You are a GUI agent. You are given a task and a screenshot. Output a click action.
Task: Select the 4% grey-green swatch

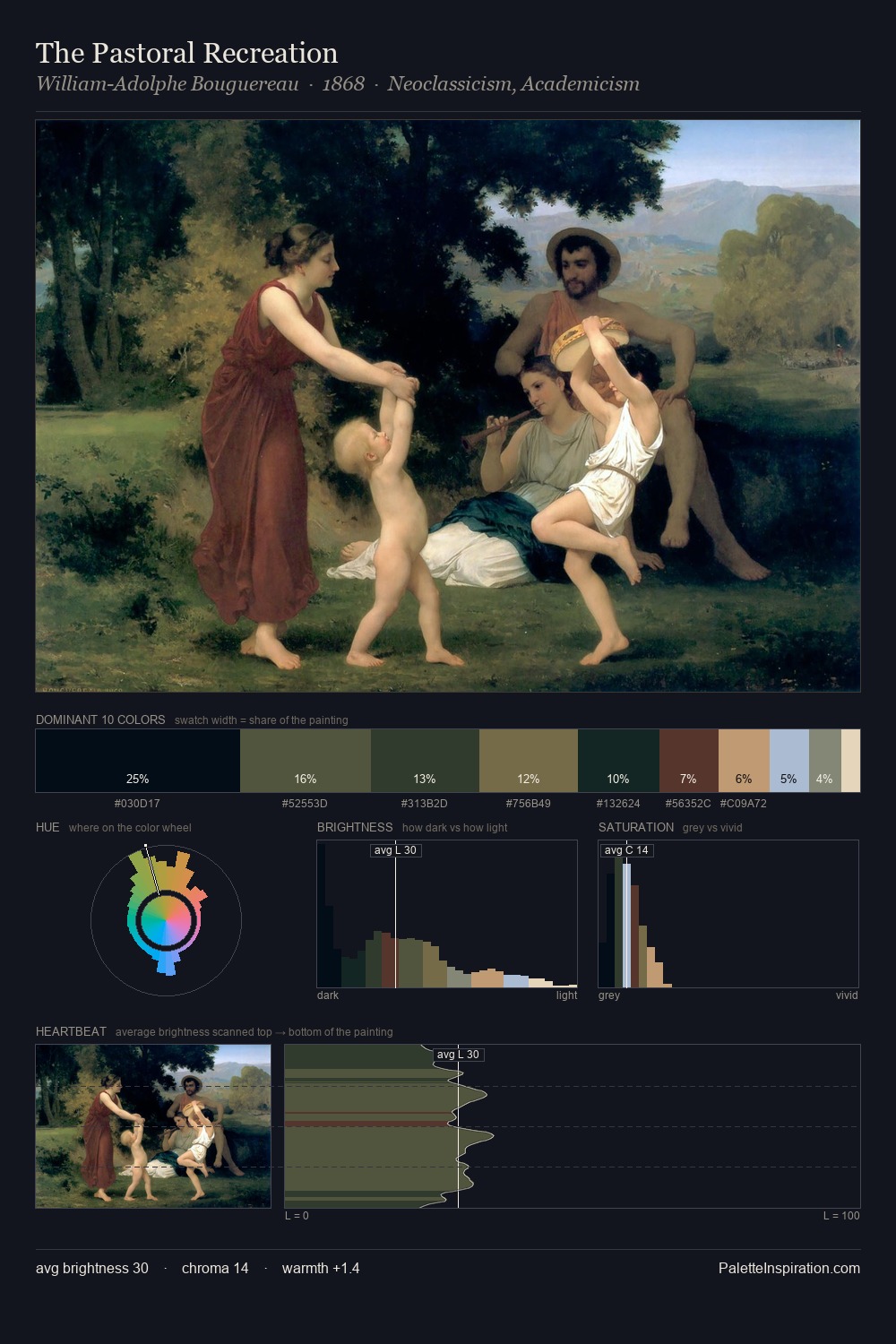point(825,761)
